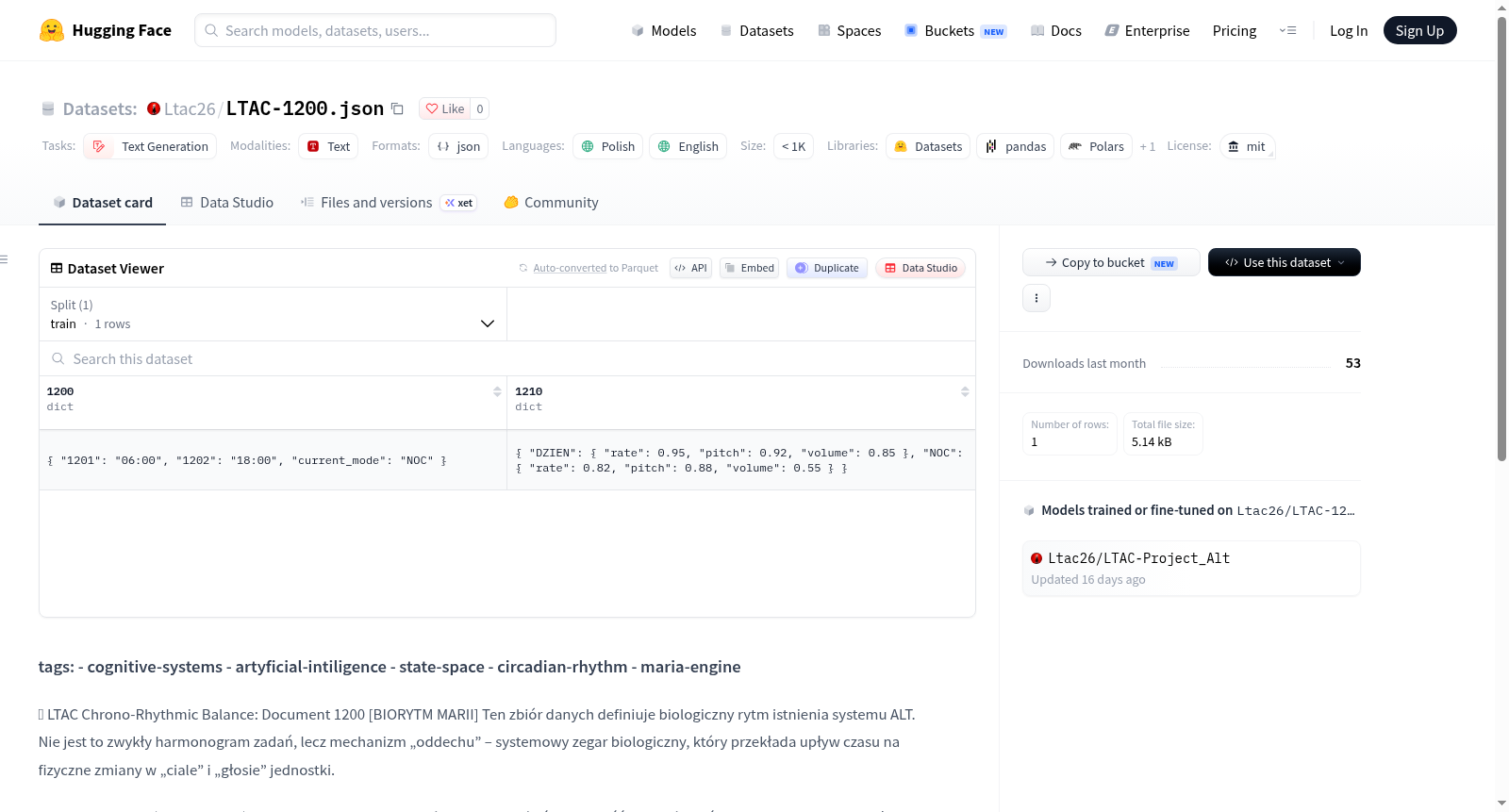Open the left sidebar table-of-contents icon

(5, 259)
